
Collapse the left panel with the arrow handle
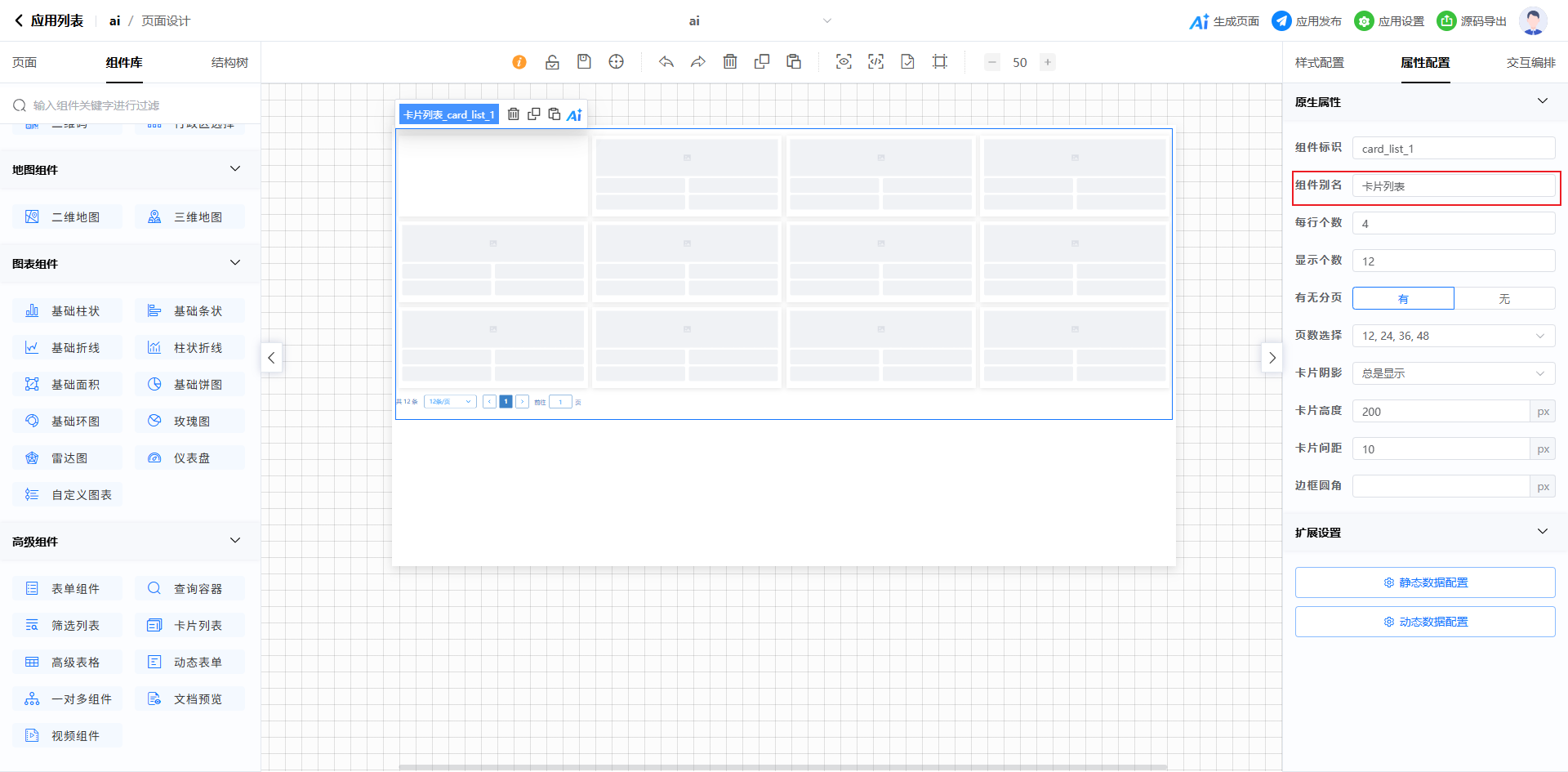pos(271,358)
